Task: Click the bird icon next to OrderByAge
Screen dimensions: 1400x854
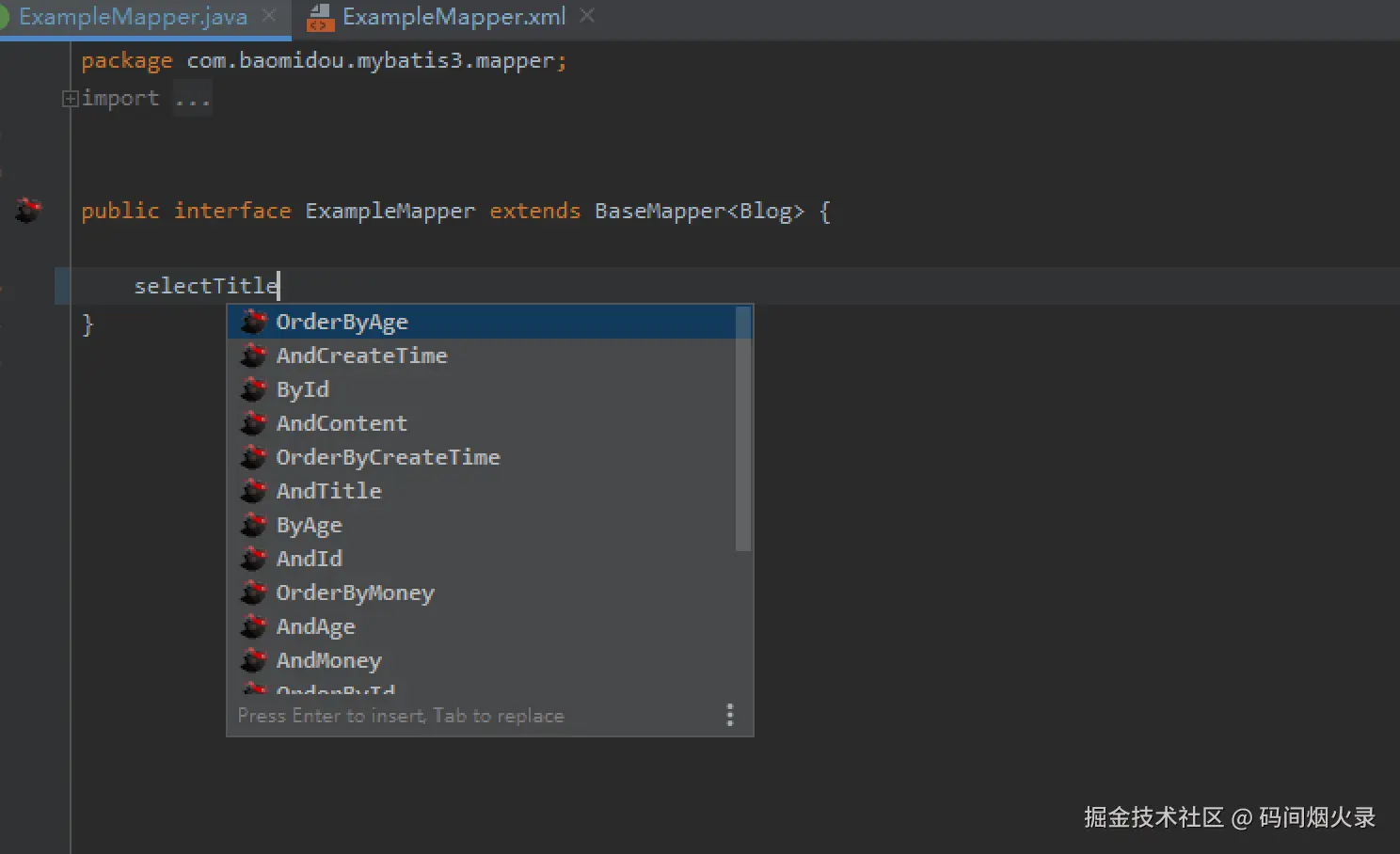Action: (x=253, y=322)
